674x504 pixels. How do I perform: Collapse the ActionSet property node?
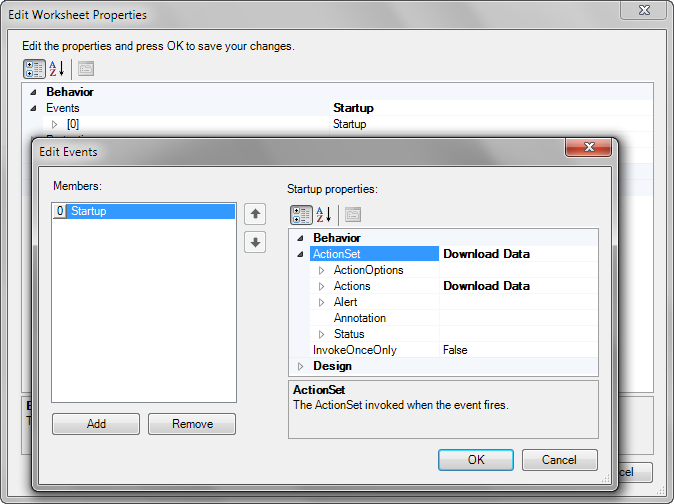(300, 254)
